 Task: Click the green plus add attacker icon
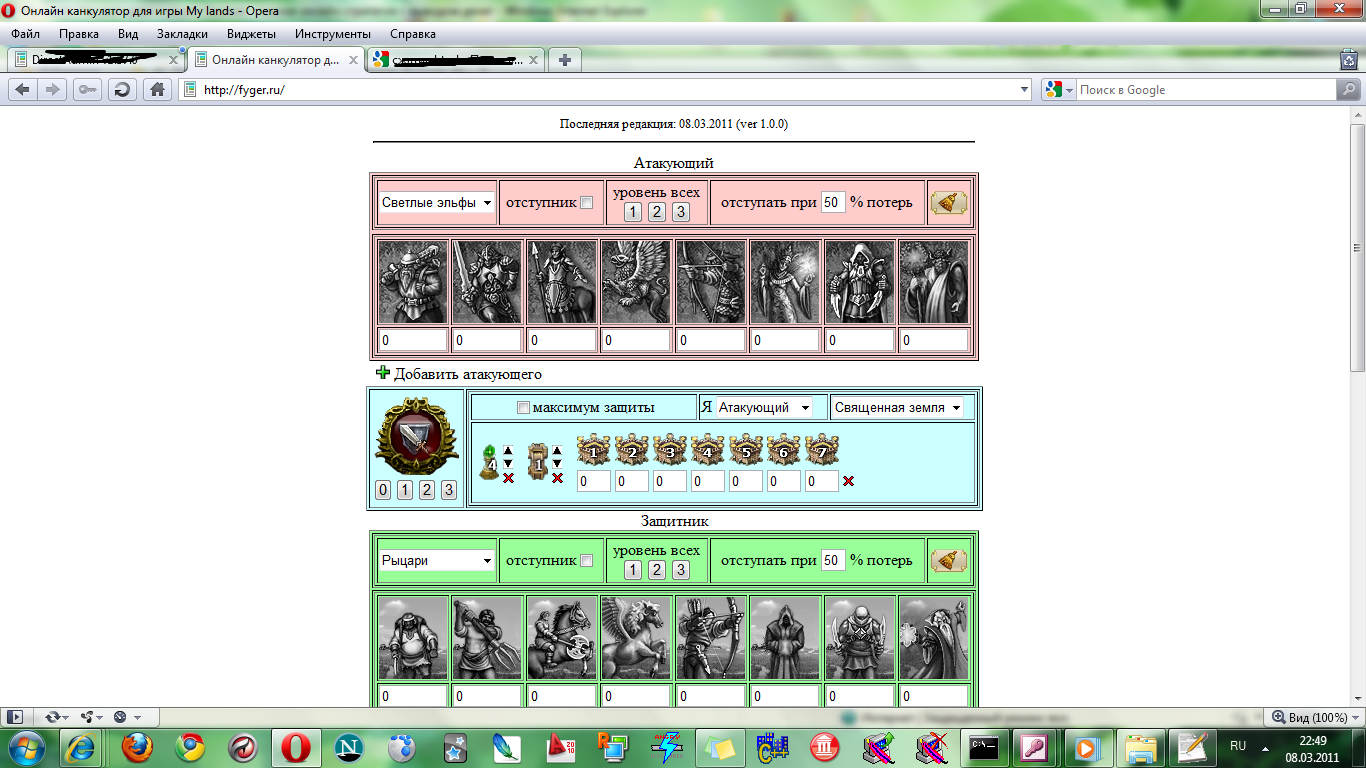click(383, 373)
